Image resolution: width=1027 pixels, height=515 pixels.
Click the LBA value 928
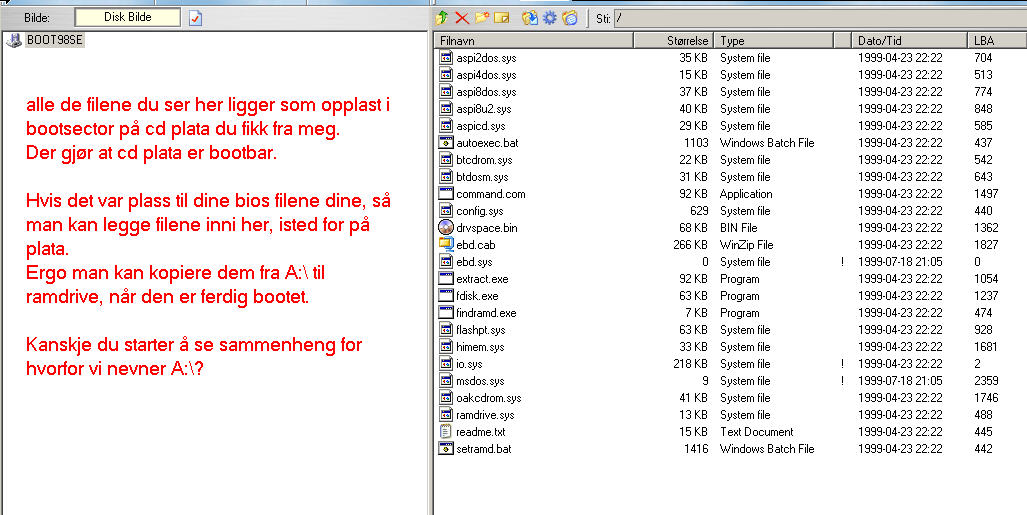[983, 330]
